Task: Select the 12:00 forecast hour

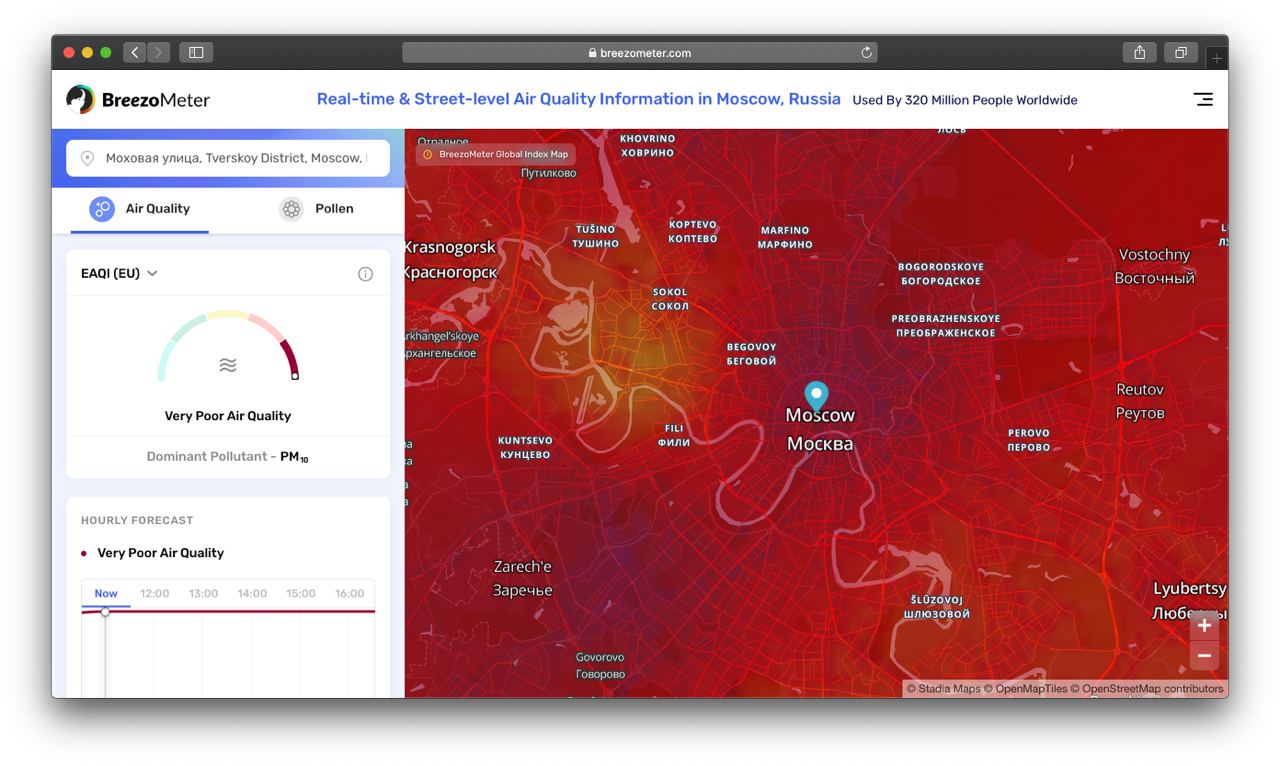Action: 155,593
